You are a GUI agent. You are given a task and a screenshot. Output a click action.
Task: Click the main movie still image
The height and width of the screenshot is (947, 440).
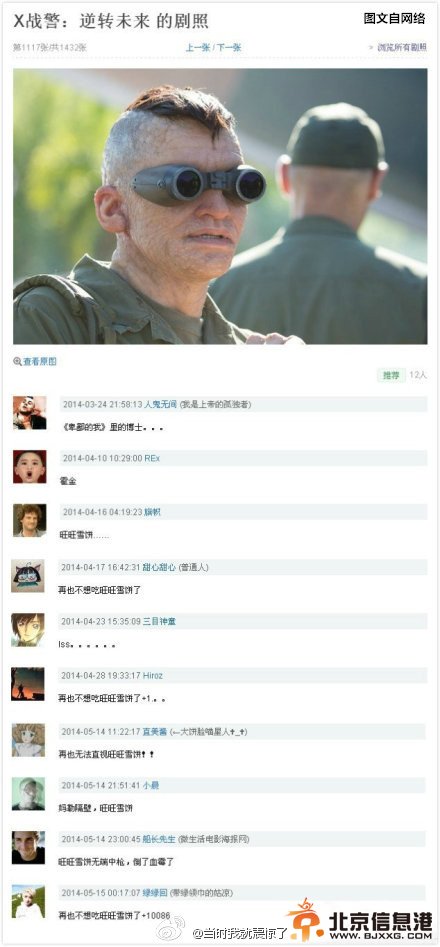220,206
